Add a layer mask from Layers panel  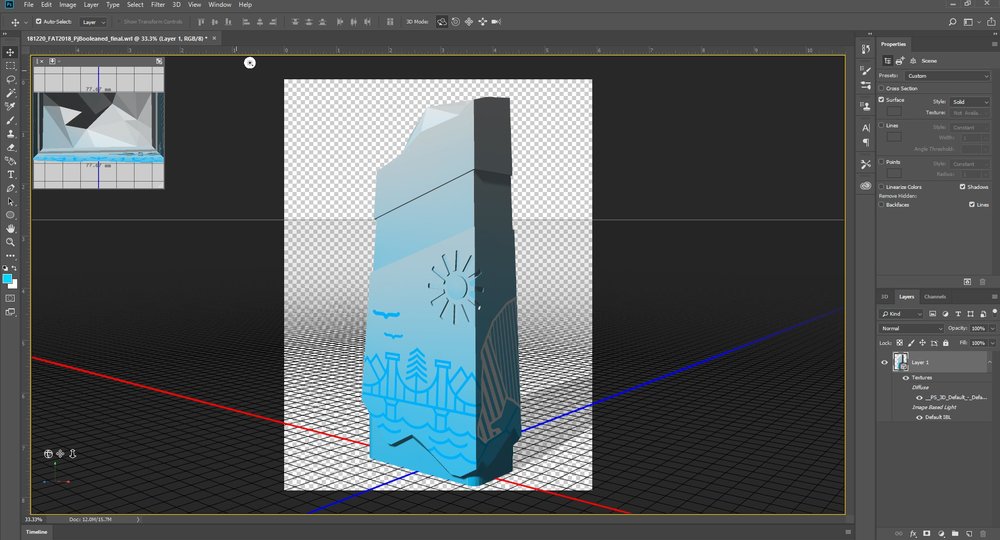coord(926,533)
